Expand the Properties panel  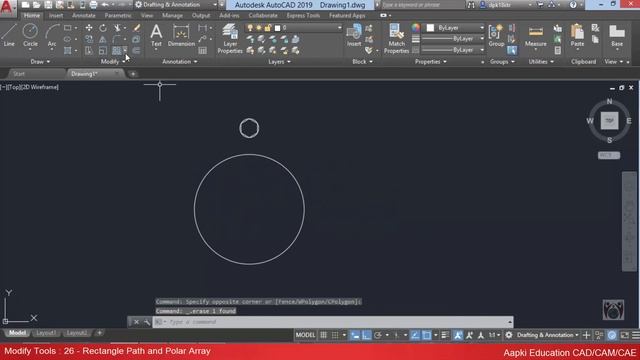431,62
